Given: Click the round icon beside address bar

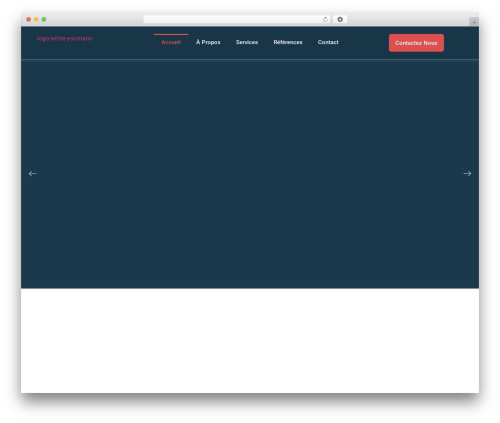Looking at the screenshot, I should point(340,20).
